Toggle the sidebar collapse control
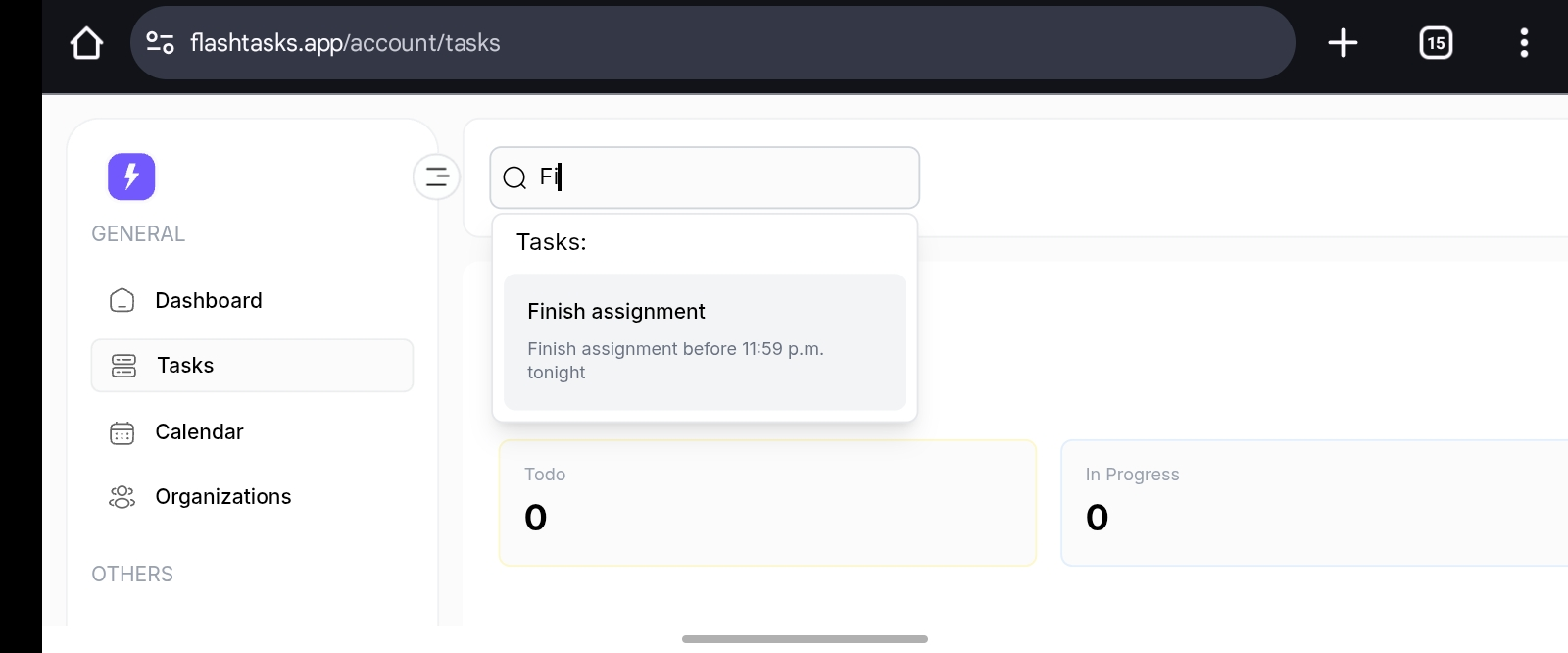1568x653 pixels. (x=435, y=176)
